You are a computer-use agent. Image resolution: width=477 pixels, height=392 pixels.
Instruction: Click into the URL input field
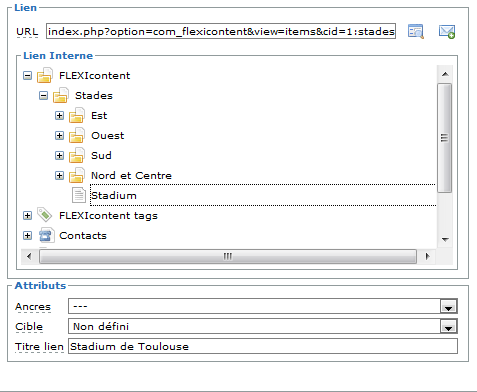(221, 31)
